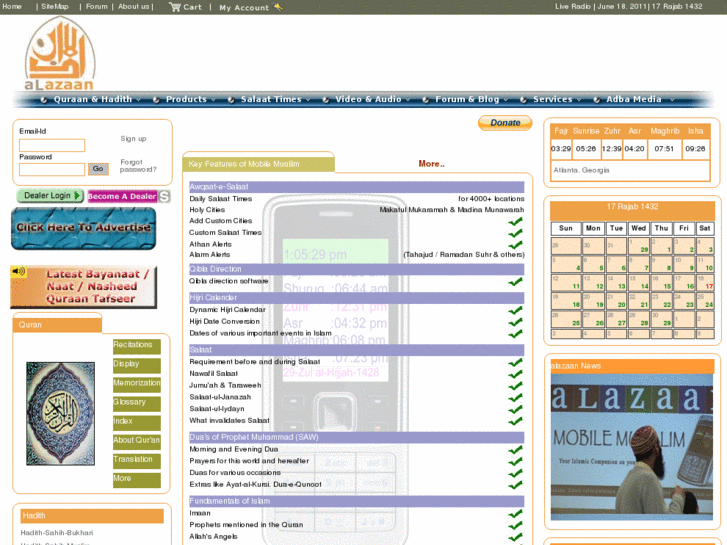This screenshot has width=727, height=545.
Task: Click the pencil icon beside My Account
Action: (x=278, y=7)
